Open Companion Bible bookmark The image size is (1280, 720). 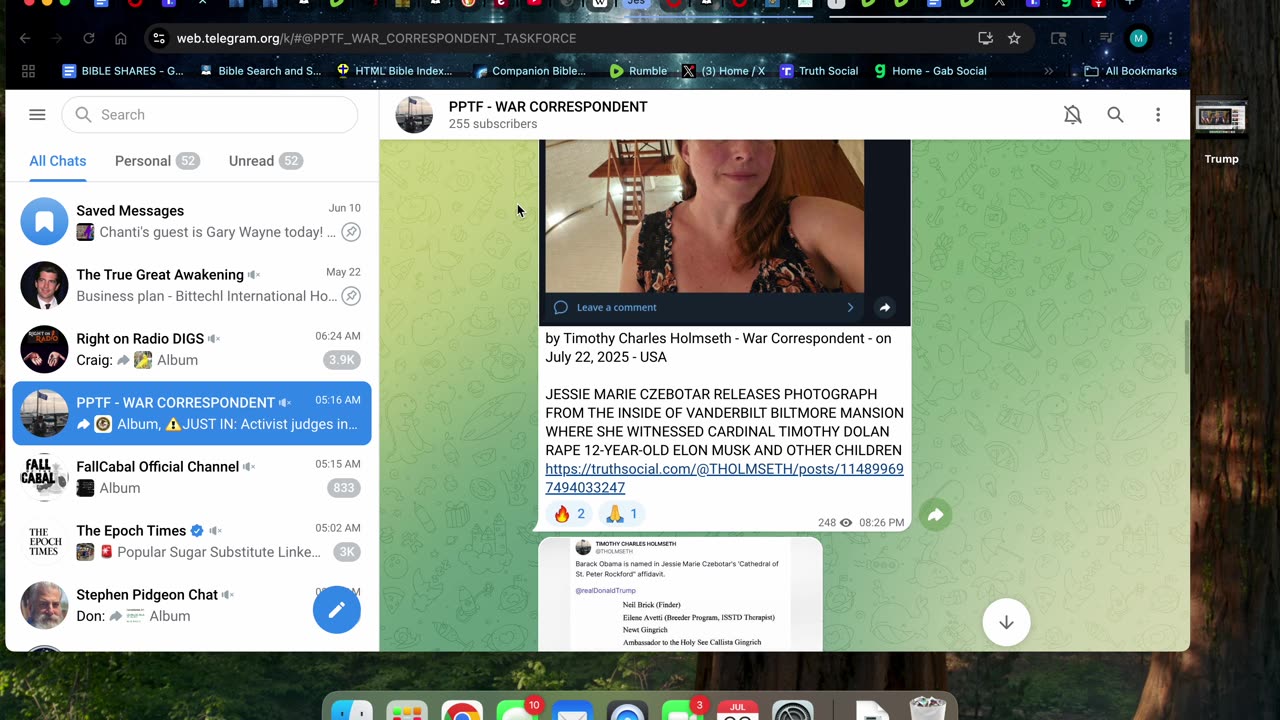pos(530,71)
